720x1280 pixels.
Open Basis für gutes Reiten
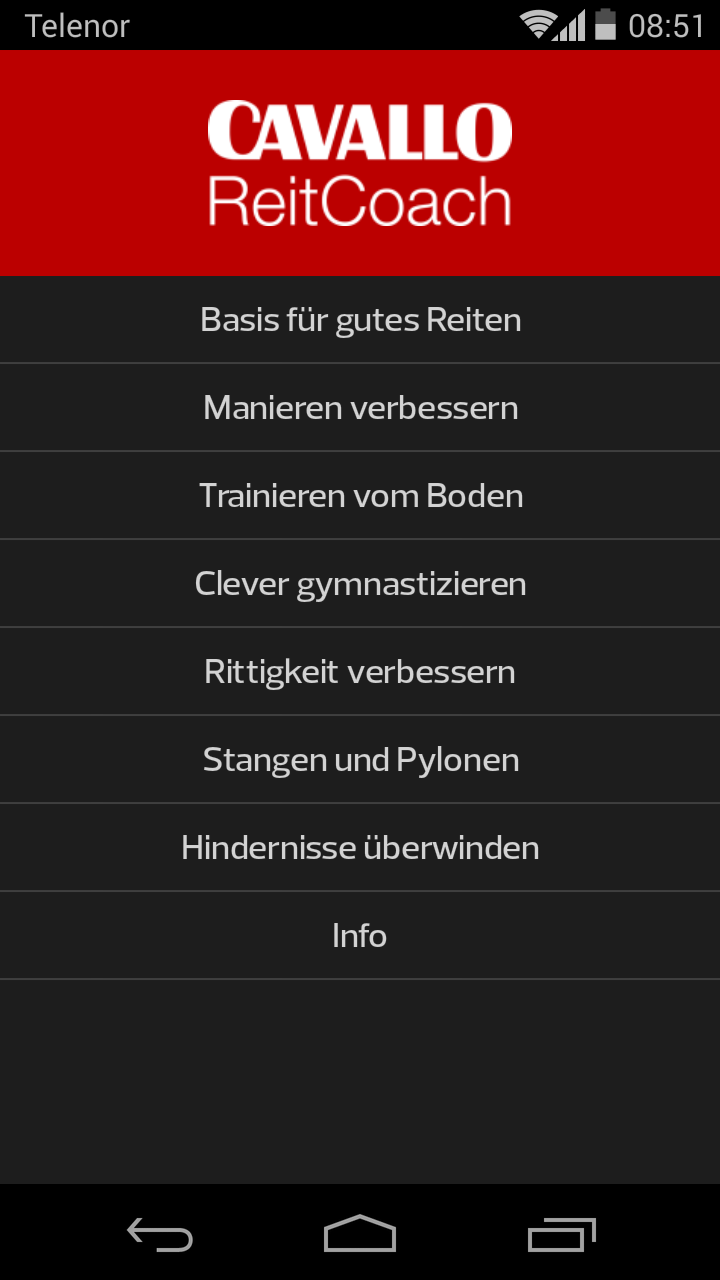point(360,320)
